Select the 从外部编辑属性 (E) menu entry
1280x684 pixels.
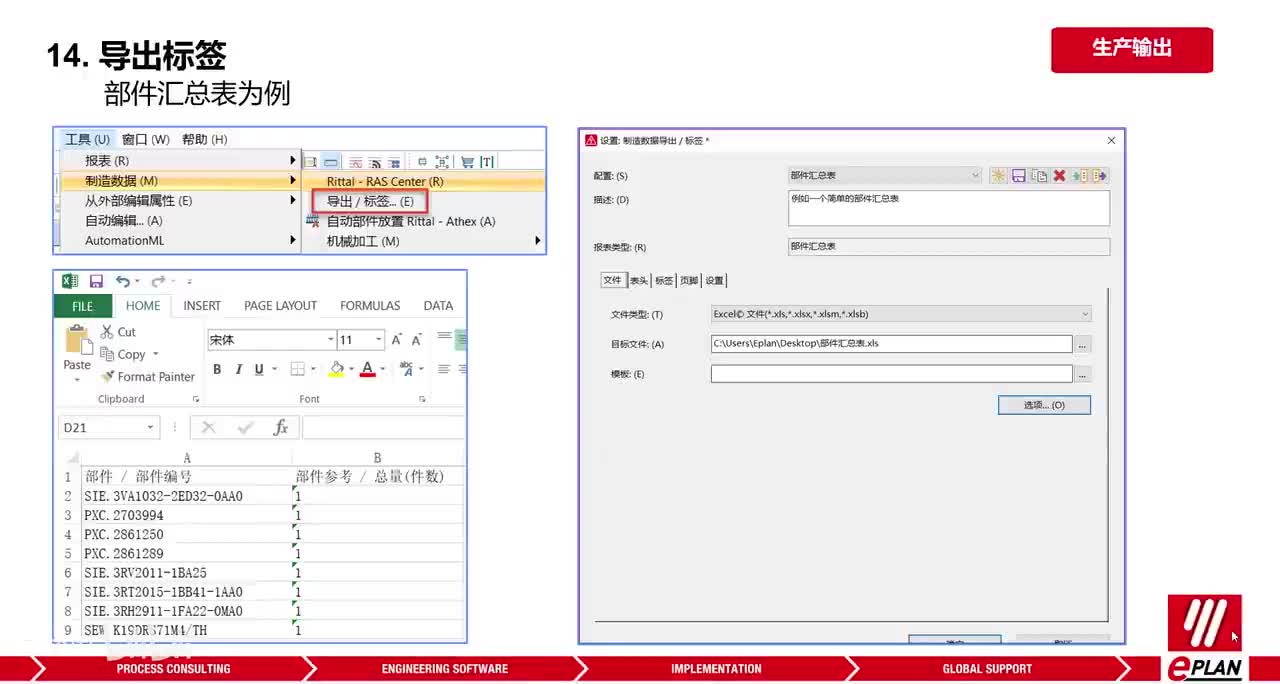point(180,201)
